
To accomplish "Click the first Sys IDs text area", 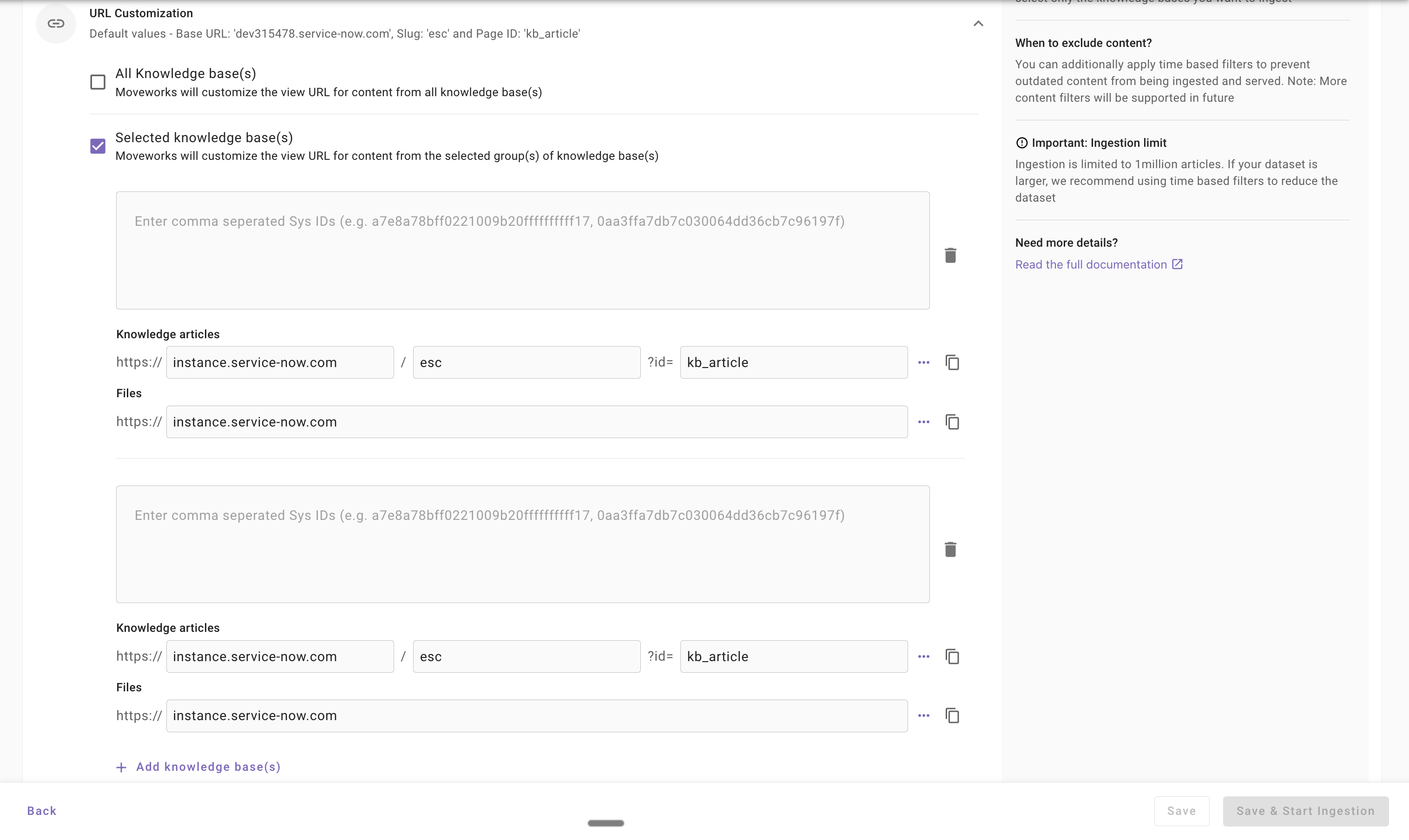I will pyautogui.click(x=522, y=250).
